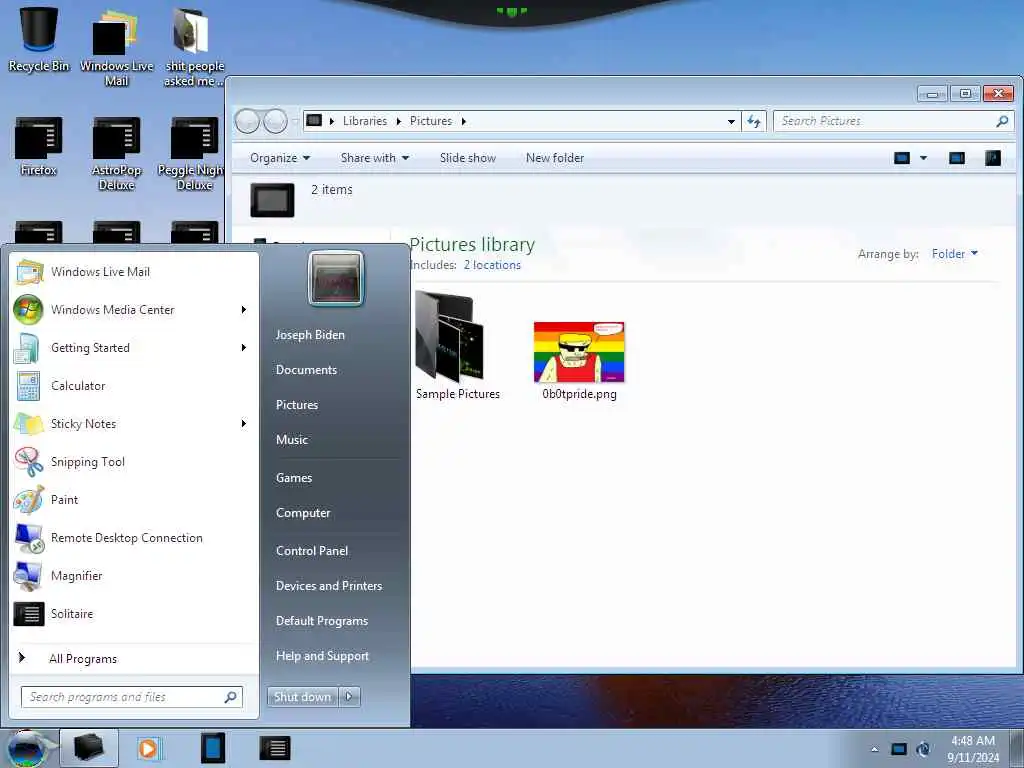The height and width of the screenshot is (768, 1024).
Task: Click the user account picture in Start menu
Action: (336, 278)
